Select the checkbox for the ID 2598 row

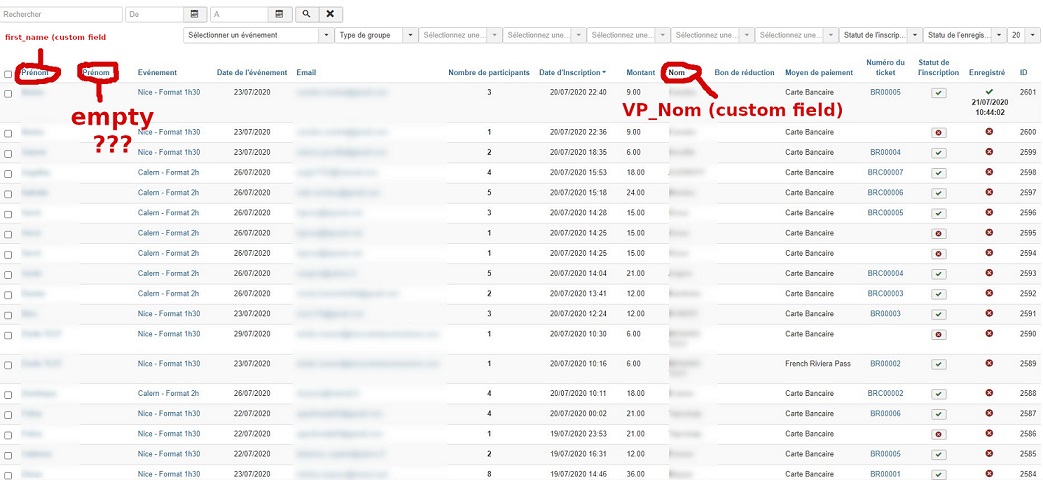click(x=9, y=173)
